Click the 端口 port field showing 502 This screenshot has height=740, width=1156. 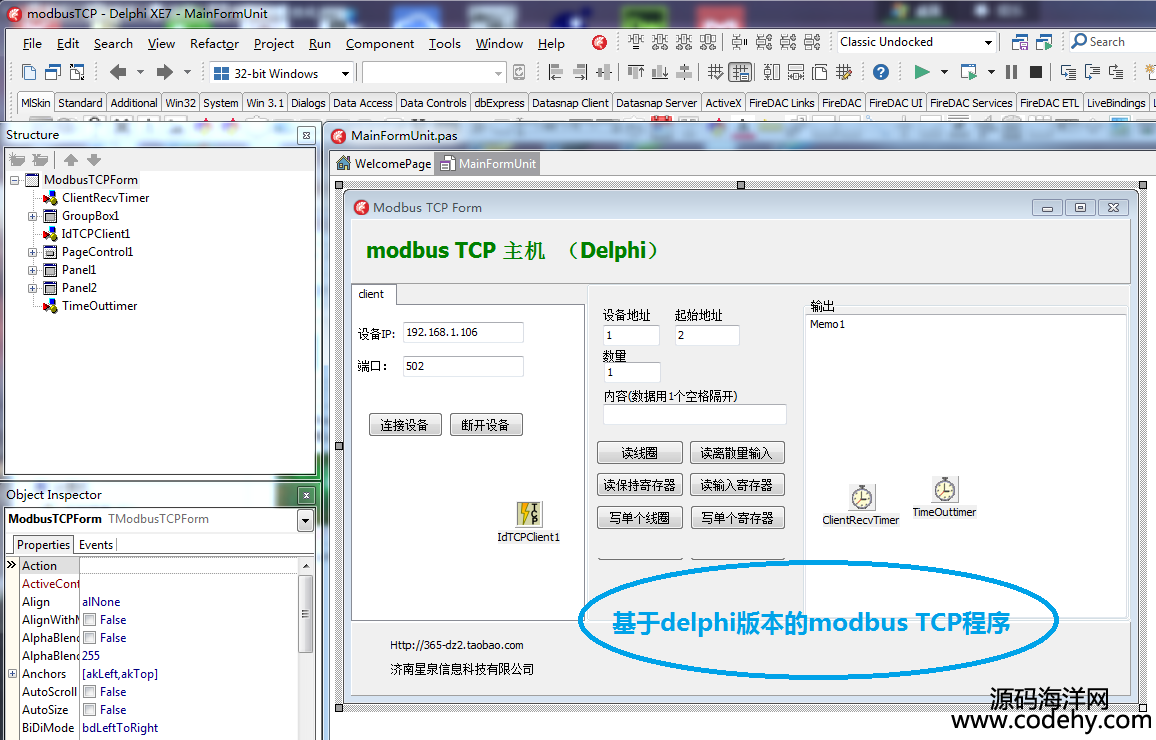tap(463, 366)
